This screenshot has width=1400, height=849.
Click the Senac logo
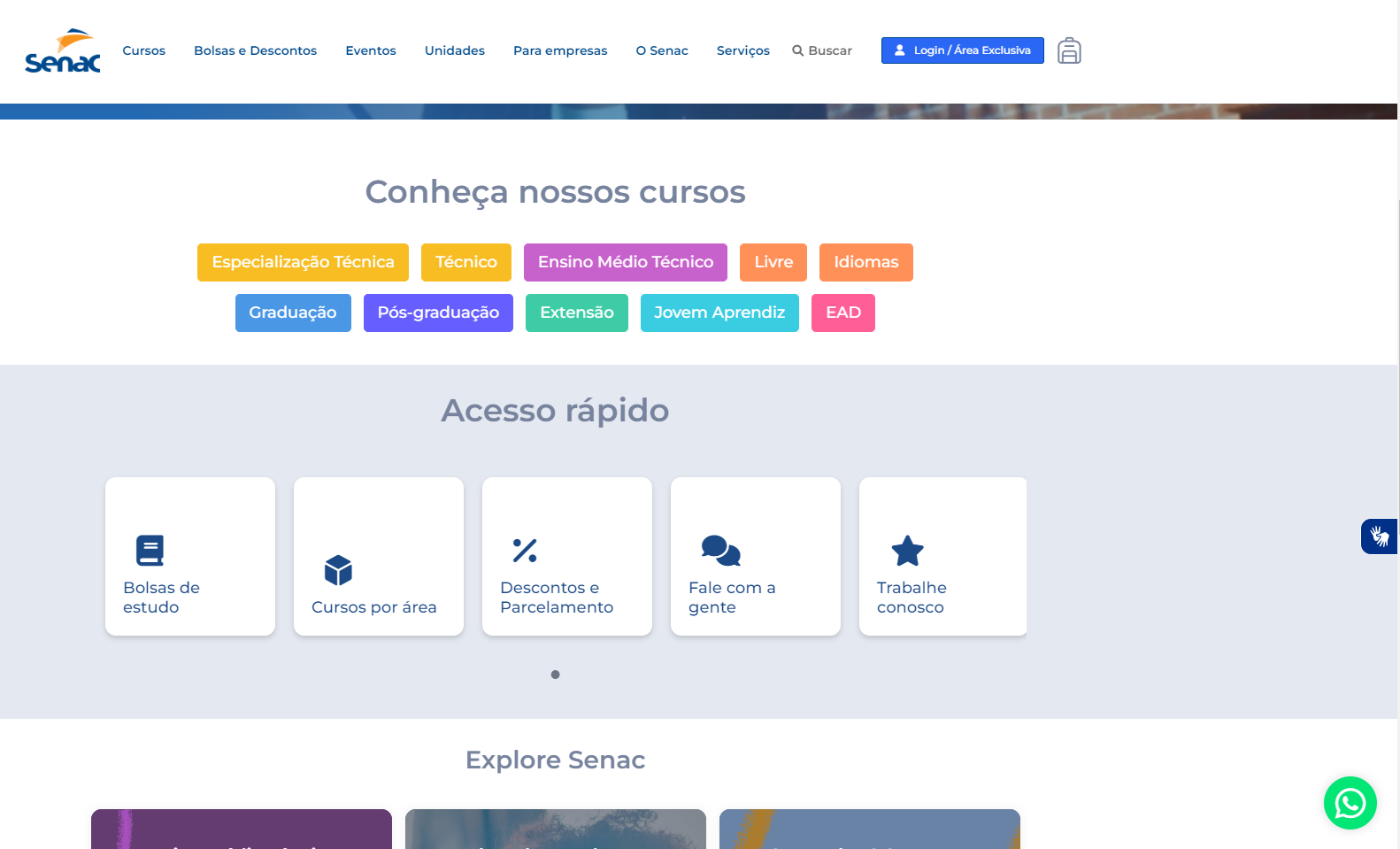point(63,51)
